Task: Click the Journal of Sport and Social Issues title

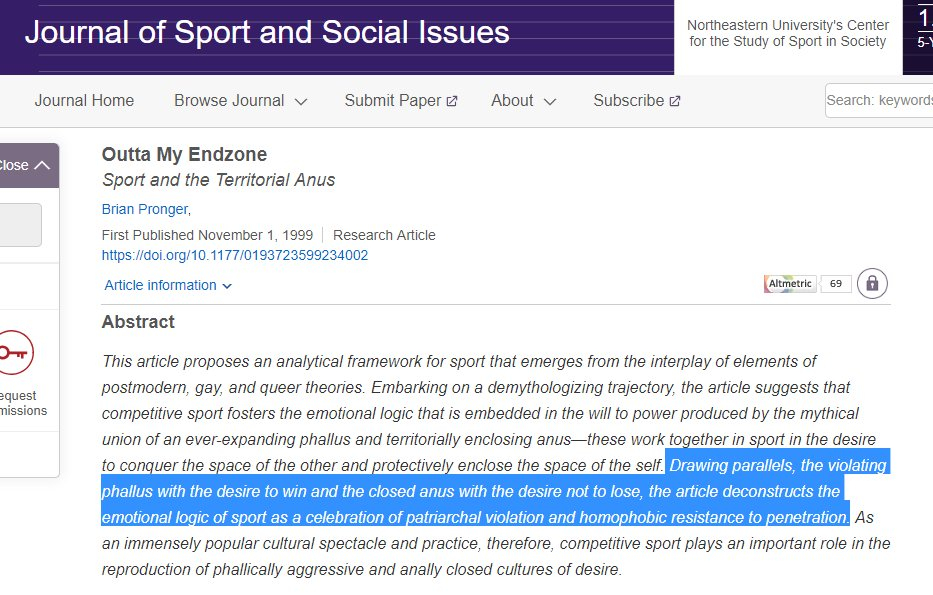Action: click(267, 32)
